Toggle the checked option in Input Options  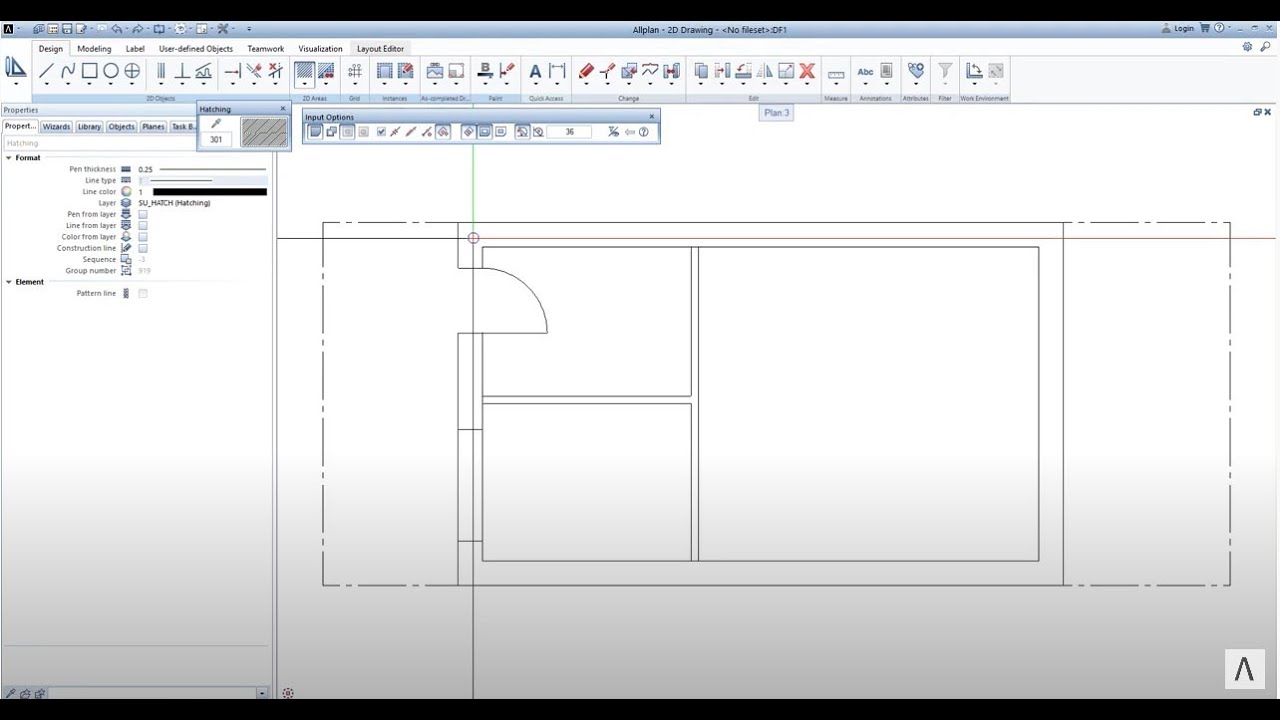coord(381,132)
